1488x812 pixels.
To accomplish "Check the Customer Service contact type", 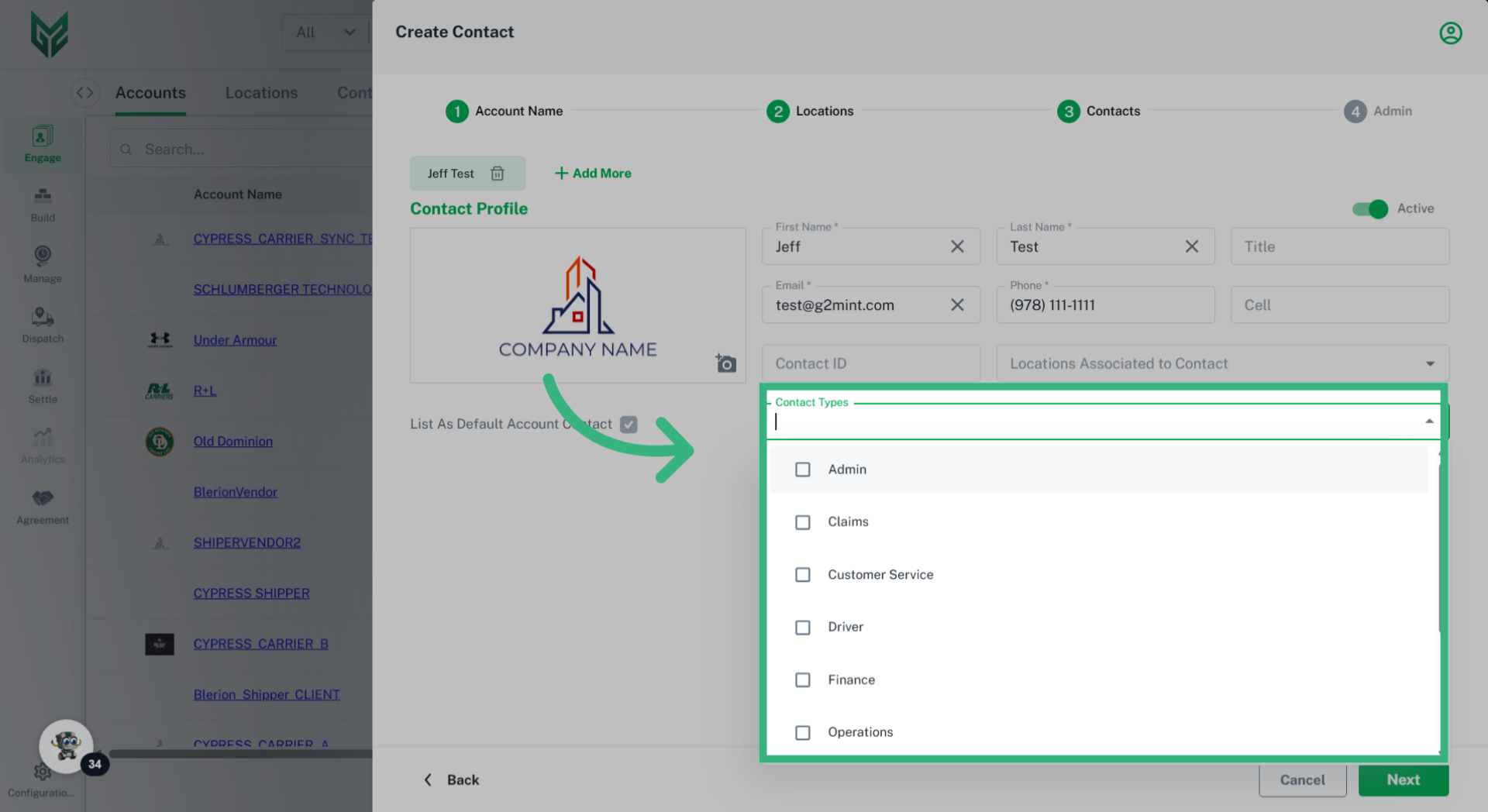I will [803, 575].
